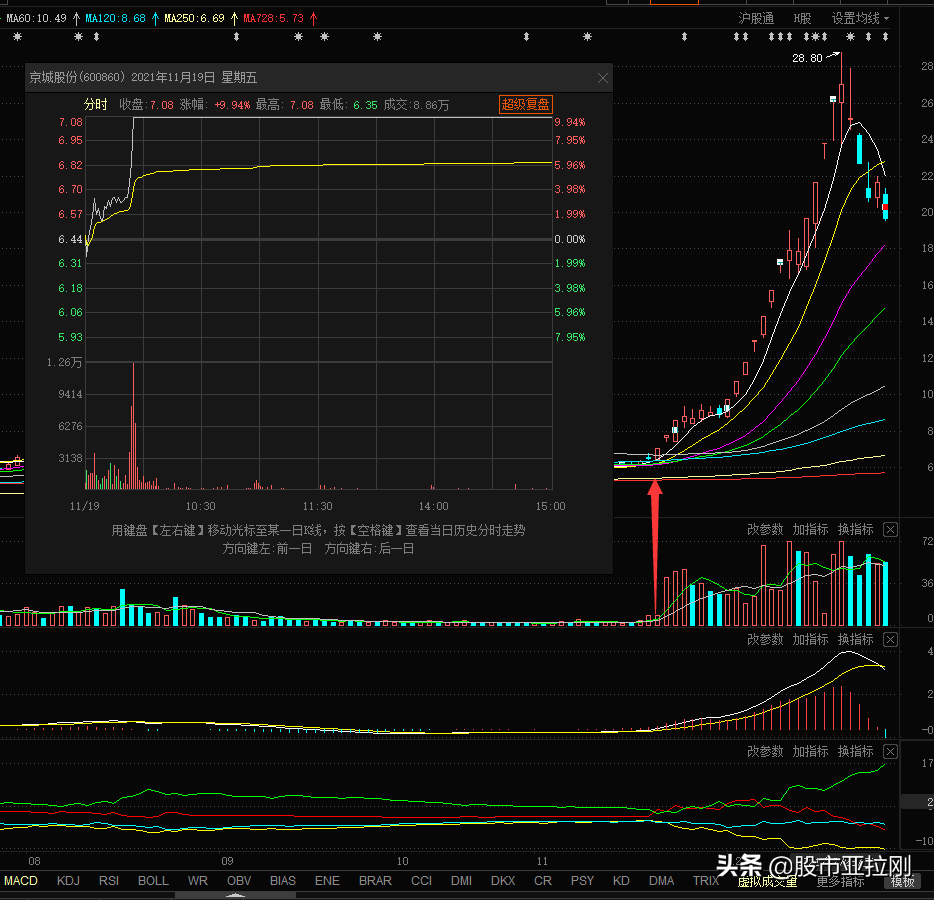Click 改参数 in volume panel

point(765,530)
